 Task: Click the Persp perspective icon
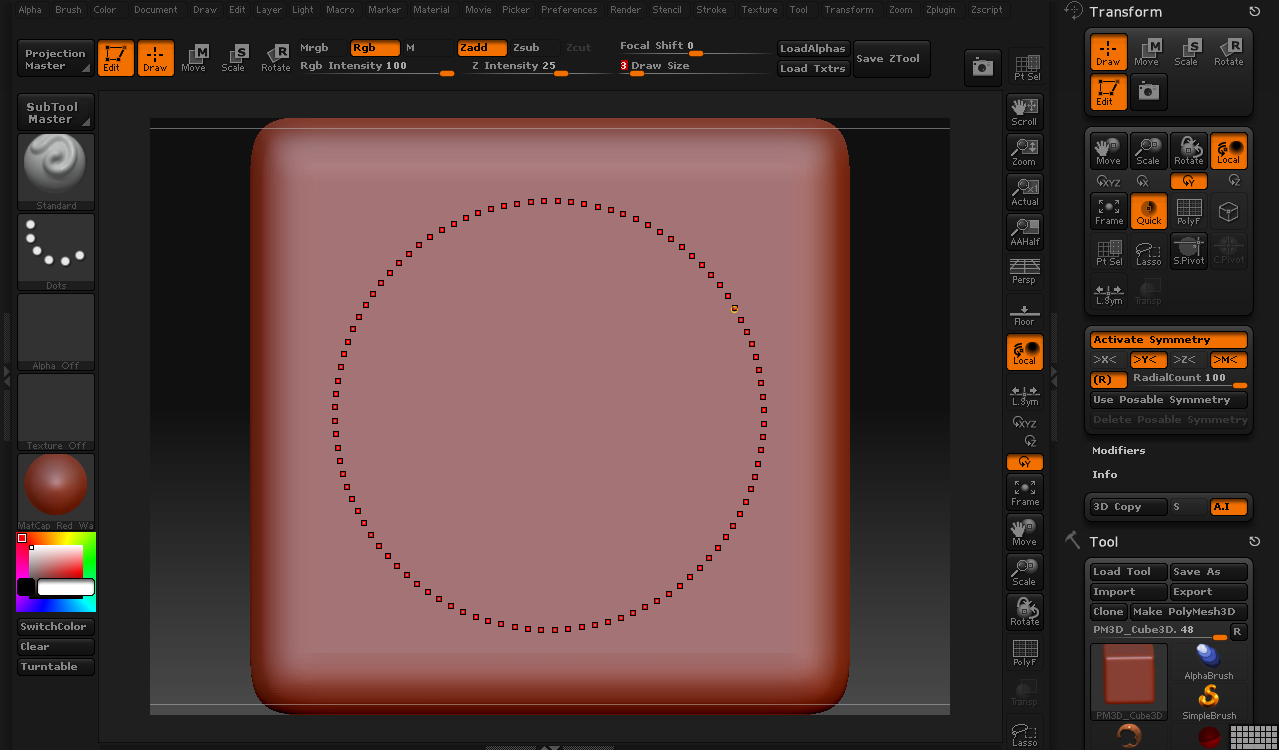1024,270
